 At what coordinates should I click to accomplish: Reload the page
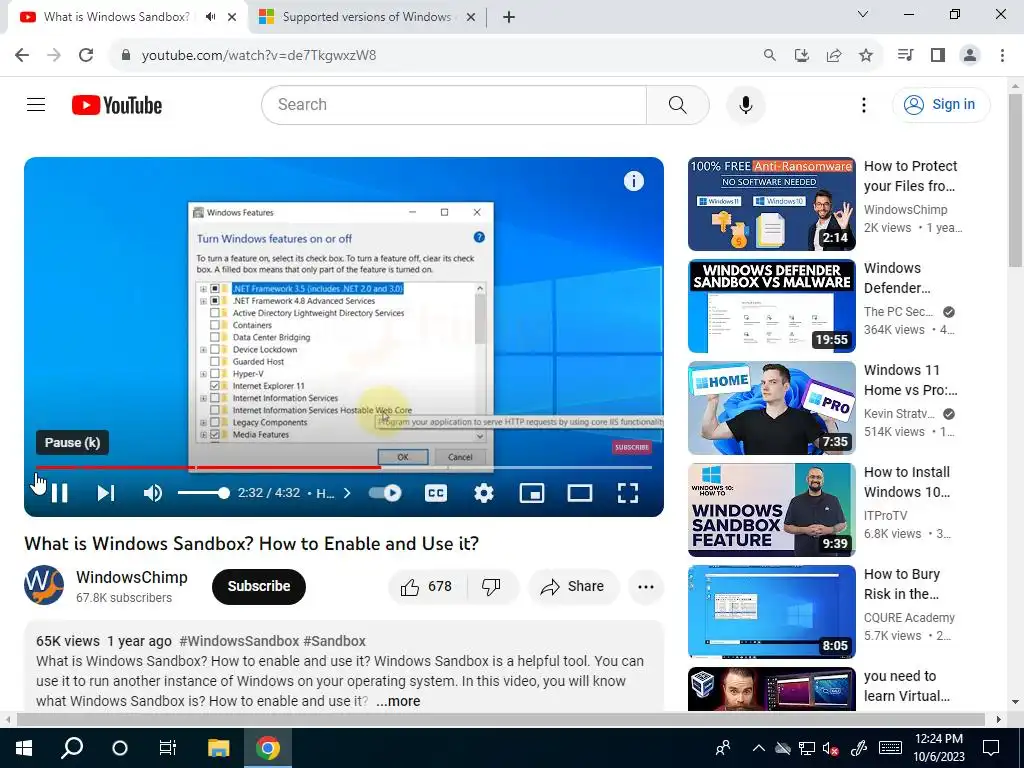(86, 55)
